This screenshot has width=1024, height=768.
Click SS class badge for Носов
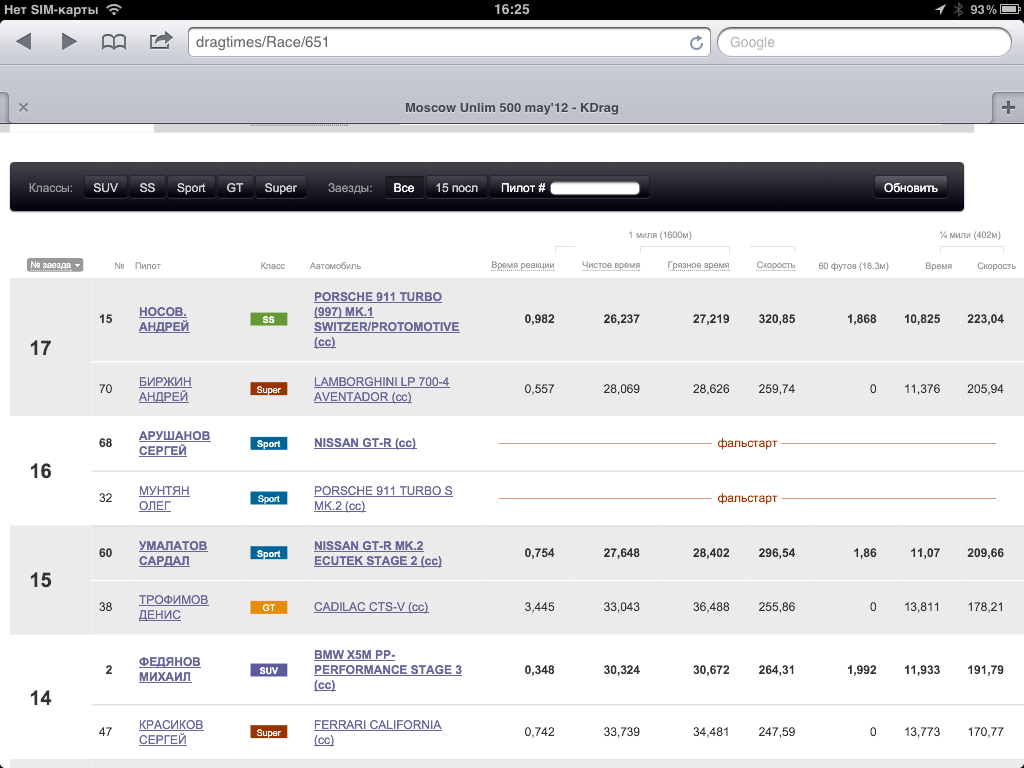pyautogui.click(x=268, y=319)
